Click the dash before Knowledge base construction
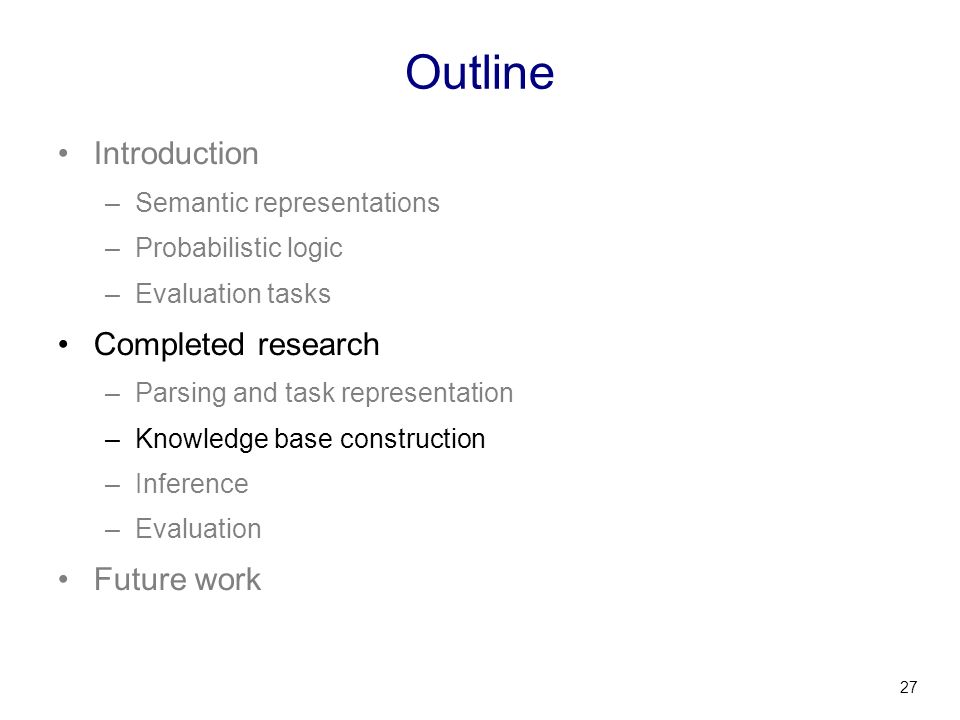The height and width of the screenshot is (720, 960). [x=112, y=440]
